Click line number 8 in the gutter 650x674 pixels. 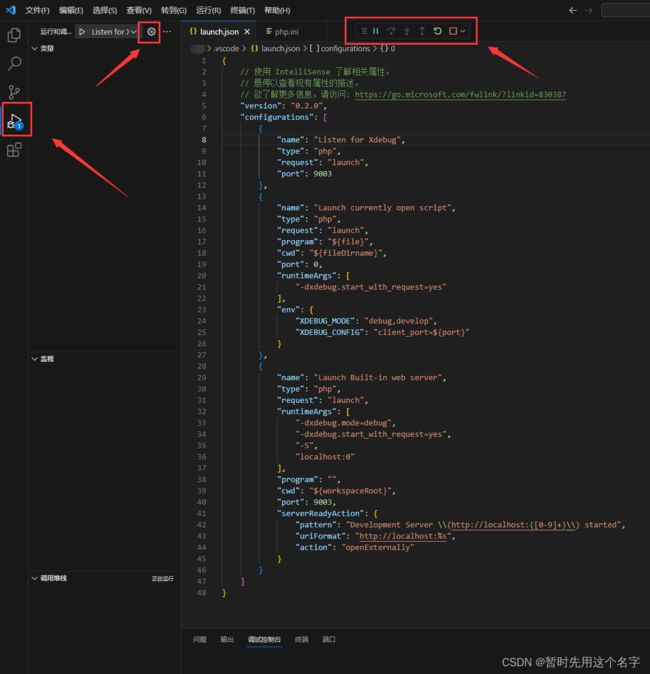[x=204, y=139]
